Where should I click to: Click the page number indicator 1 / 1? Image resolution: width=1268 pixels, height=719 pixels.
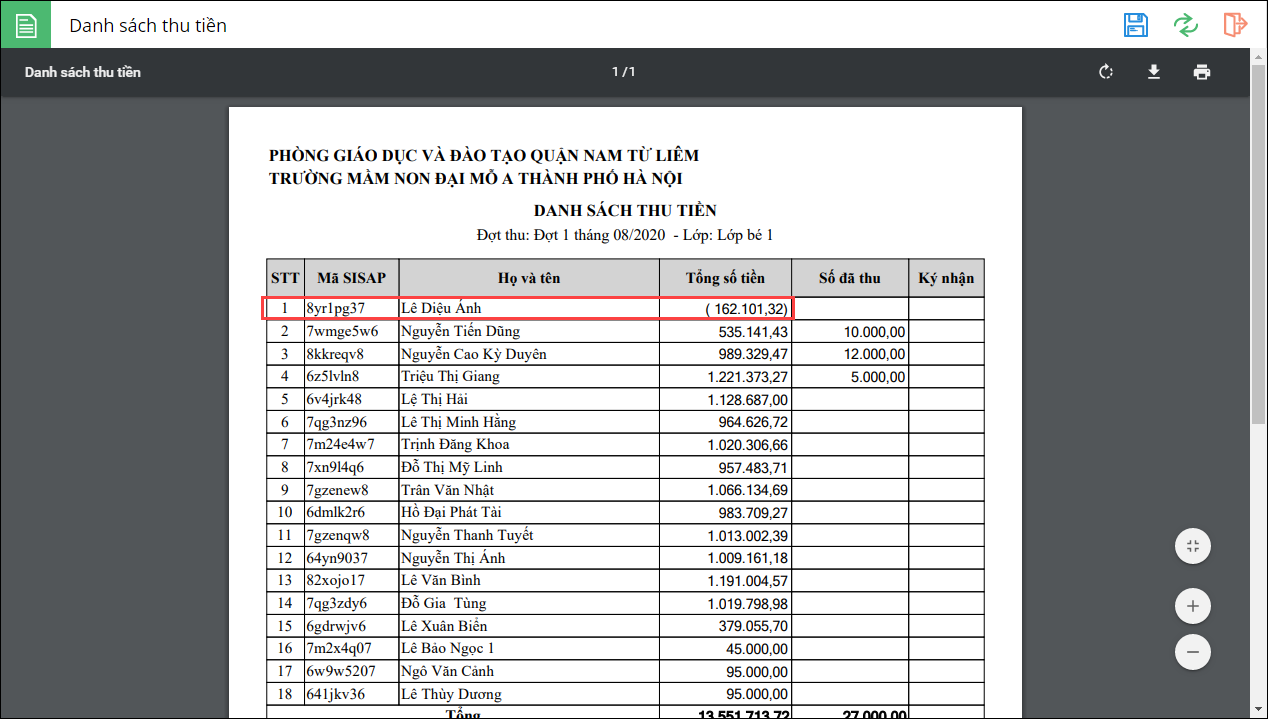[624, 72]
